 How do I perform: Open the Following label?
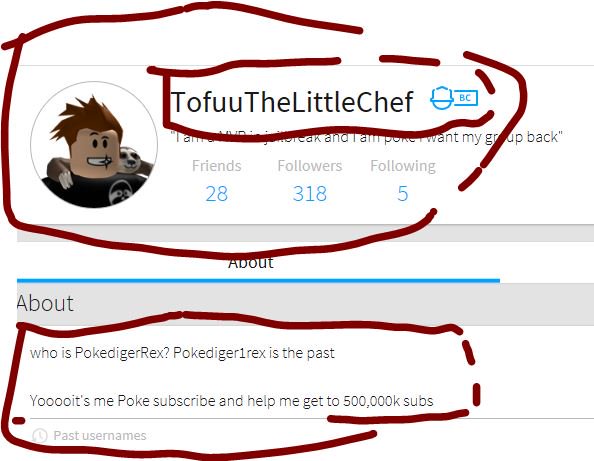pyautogui.click(x=403, y=166)
